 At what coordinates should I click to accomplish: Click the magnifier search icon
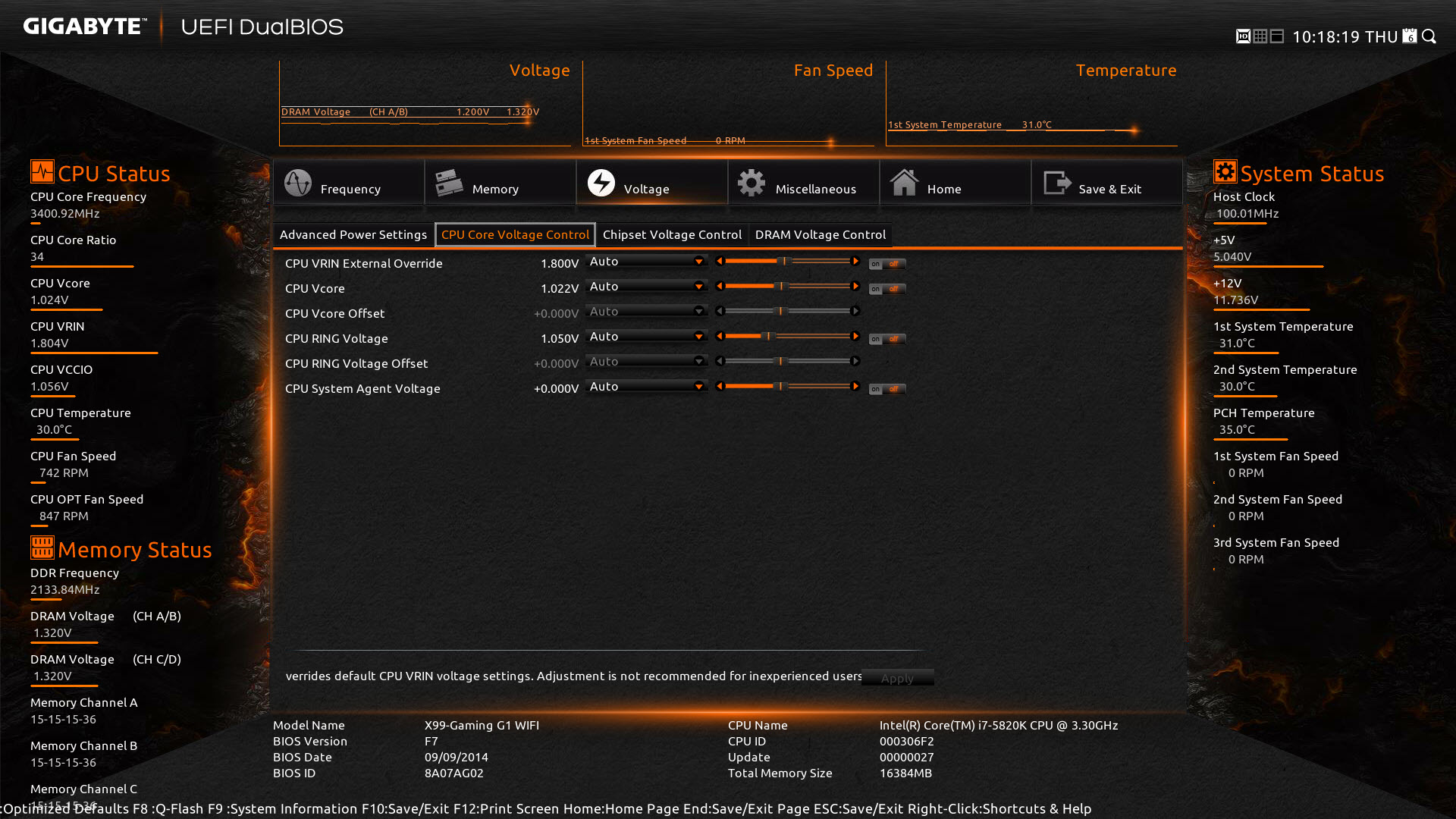(x=1429, y=36)
